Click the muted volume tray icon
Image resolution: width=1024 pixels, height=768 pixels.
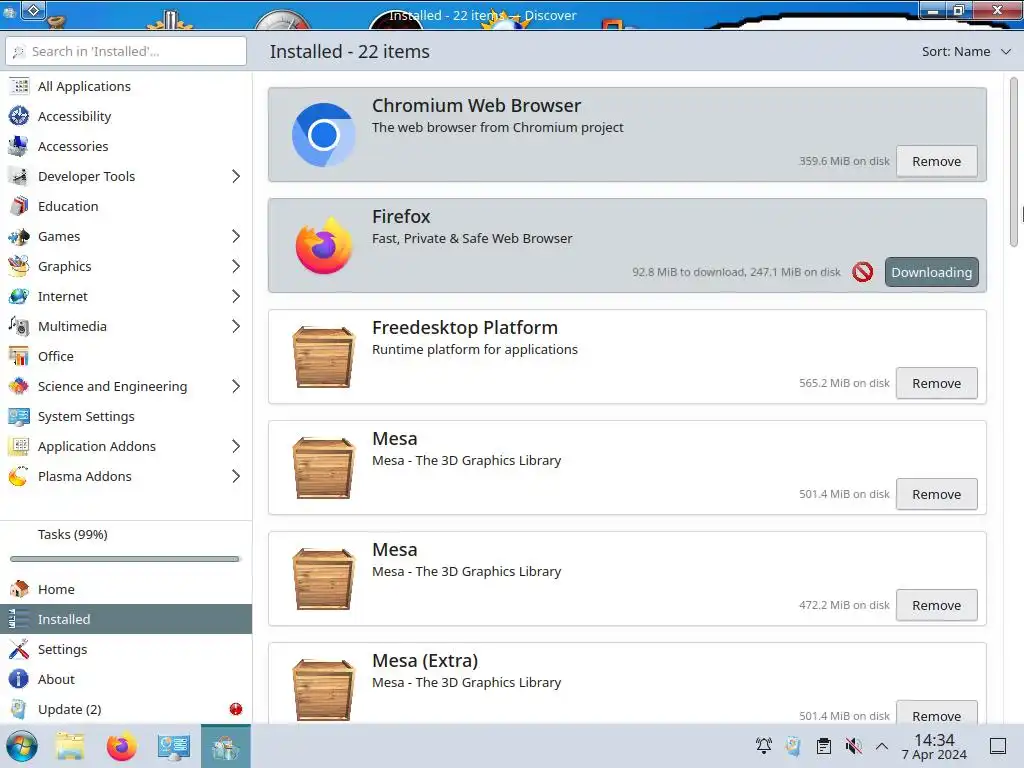pos(854,746)
